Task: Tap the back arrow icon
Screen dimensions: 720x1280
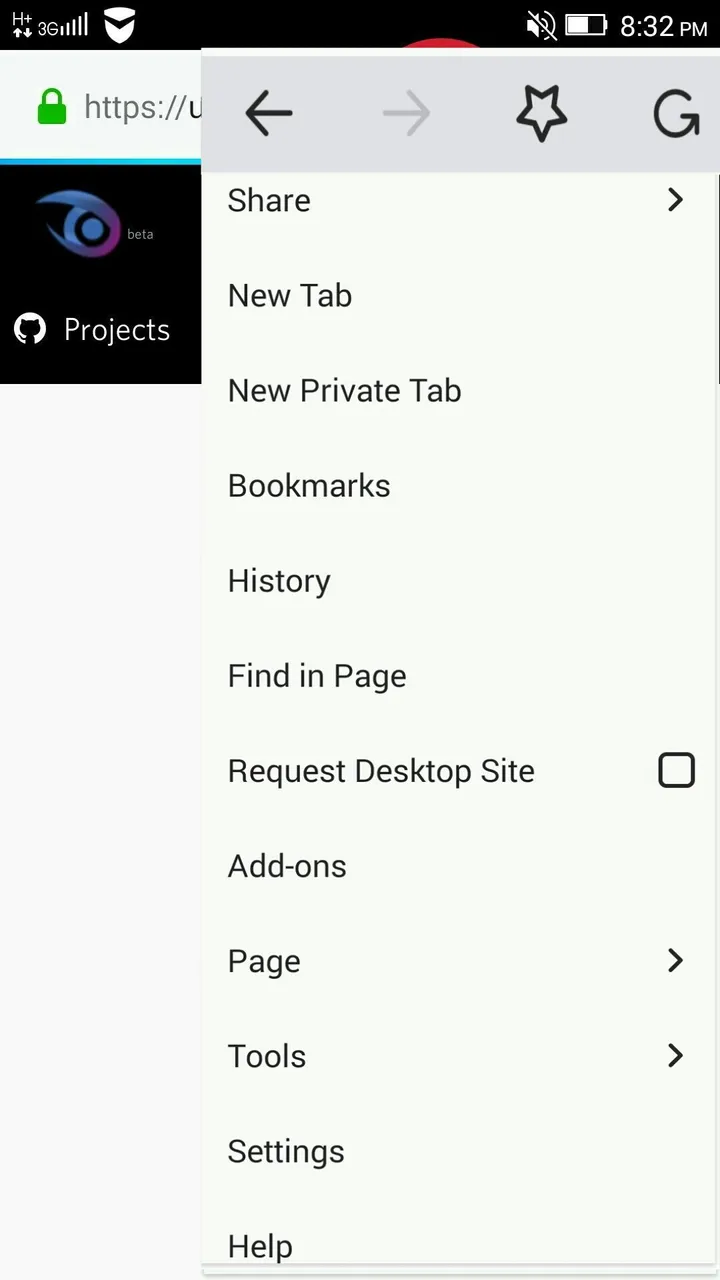Action: click(269, 114)
